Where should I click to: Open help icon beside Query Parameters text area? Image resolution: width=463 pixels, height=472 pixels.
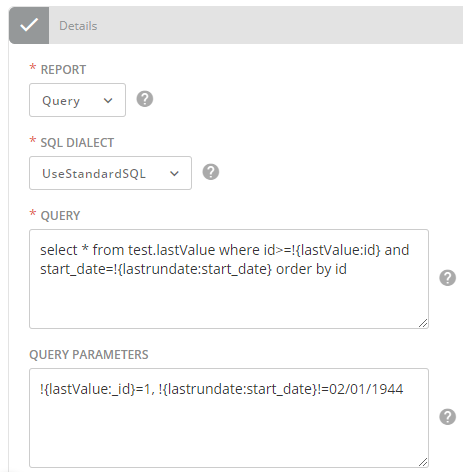(447, 417)
